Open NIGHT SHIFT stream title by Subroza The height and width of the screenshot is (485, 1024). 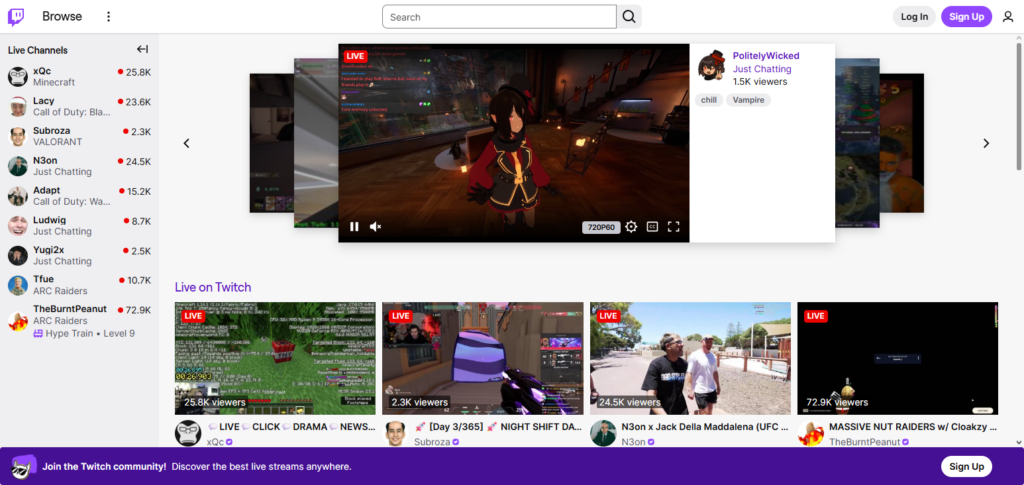click(498, 427)
